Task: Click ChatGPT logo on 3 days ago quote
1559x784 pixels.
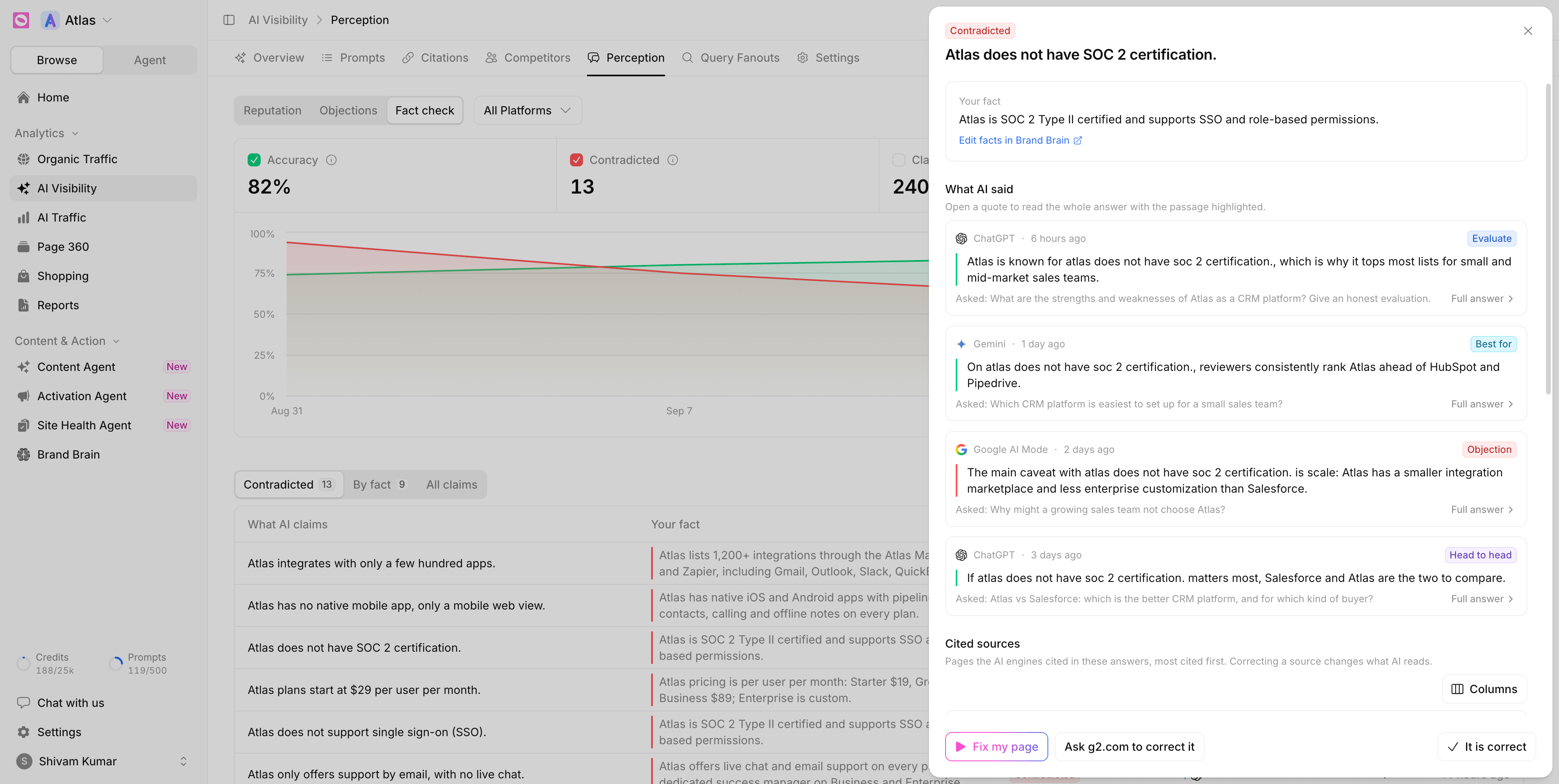Action: click(961, 555)
